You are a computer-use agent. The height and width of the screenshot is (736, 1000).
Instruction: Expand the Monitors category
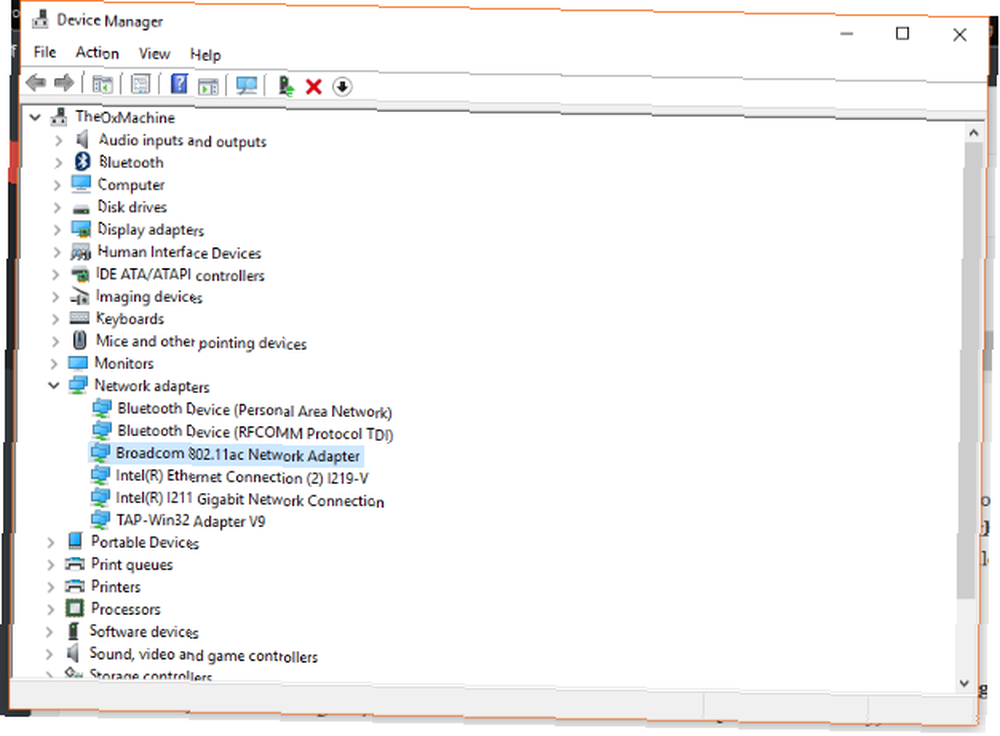coord(54,364)
